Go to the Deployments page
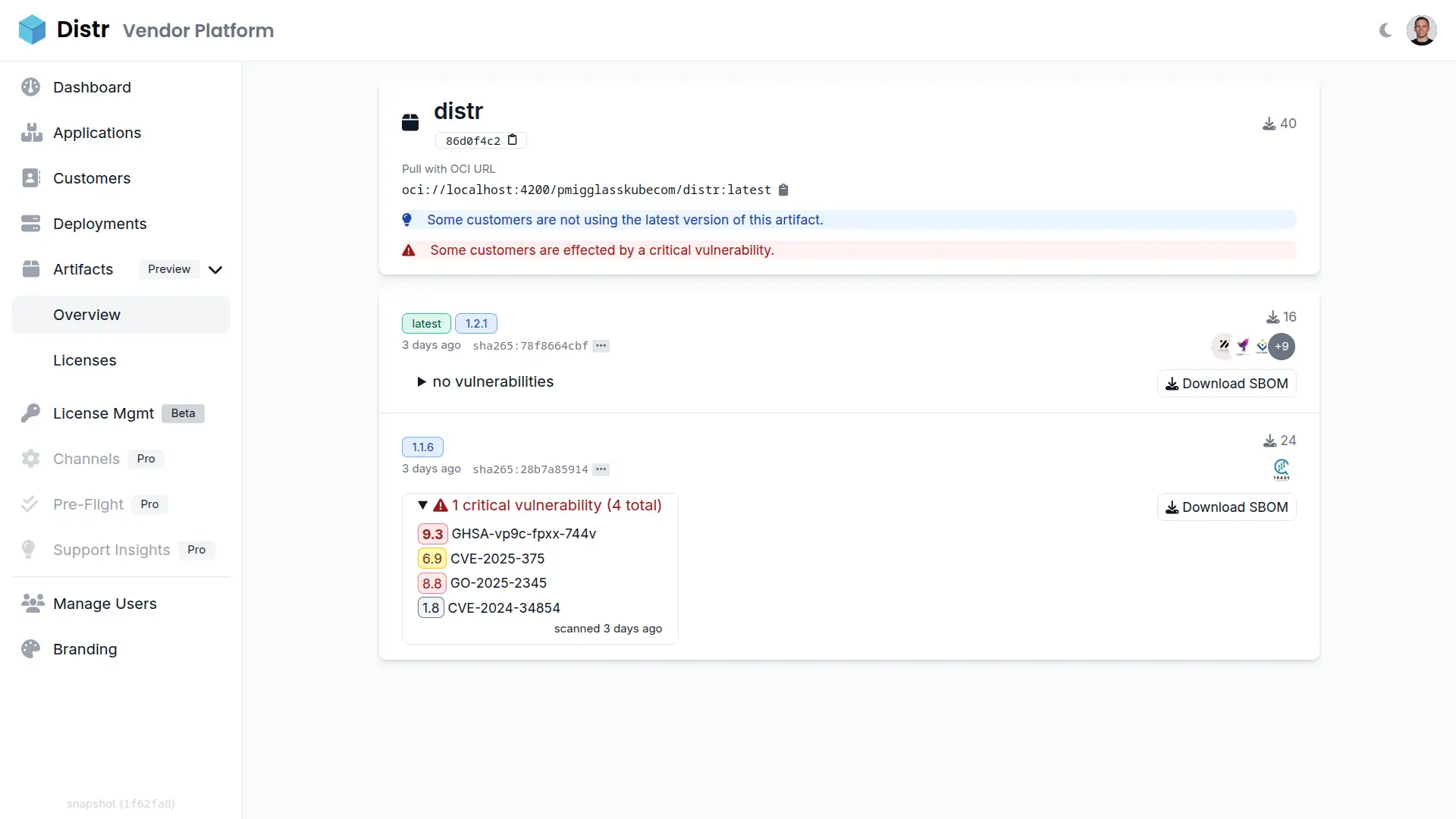 [99, 224]
